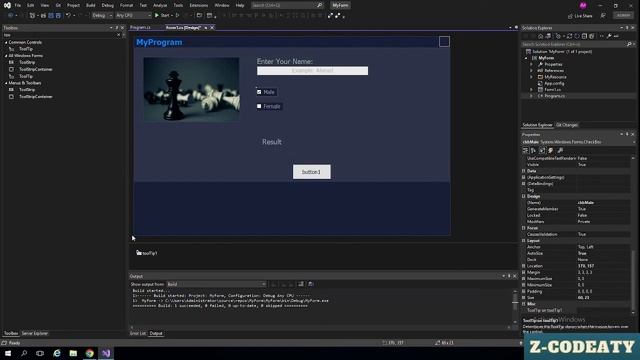
Task: Click the Save All toolbar icon
Action: [x=58, y=16]
